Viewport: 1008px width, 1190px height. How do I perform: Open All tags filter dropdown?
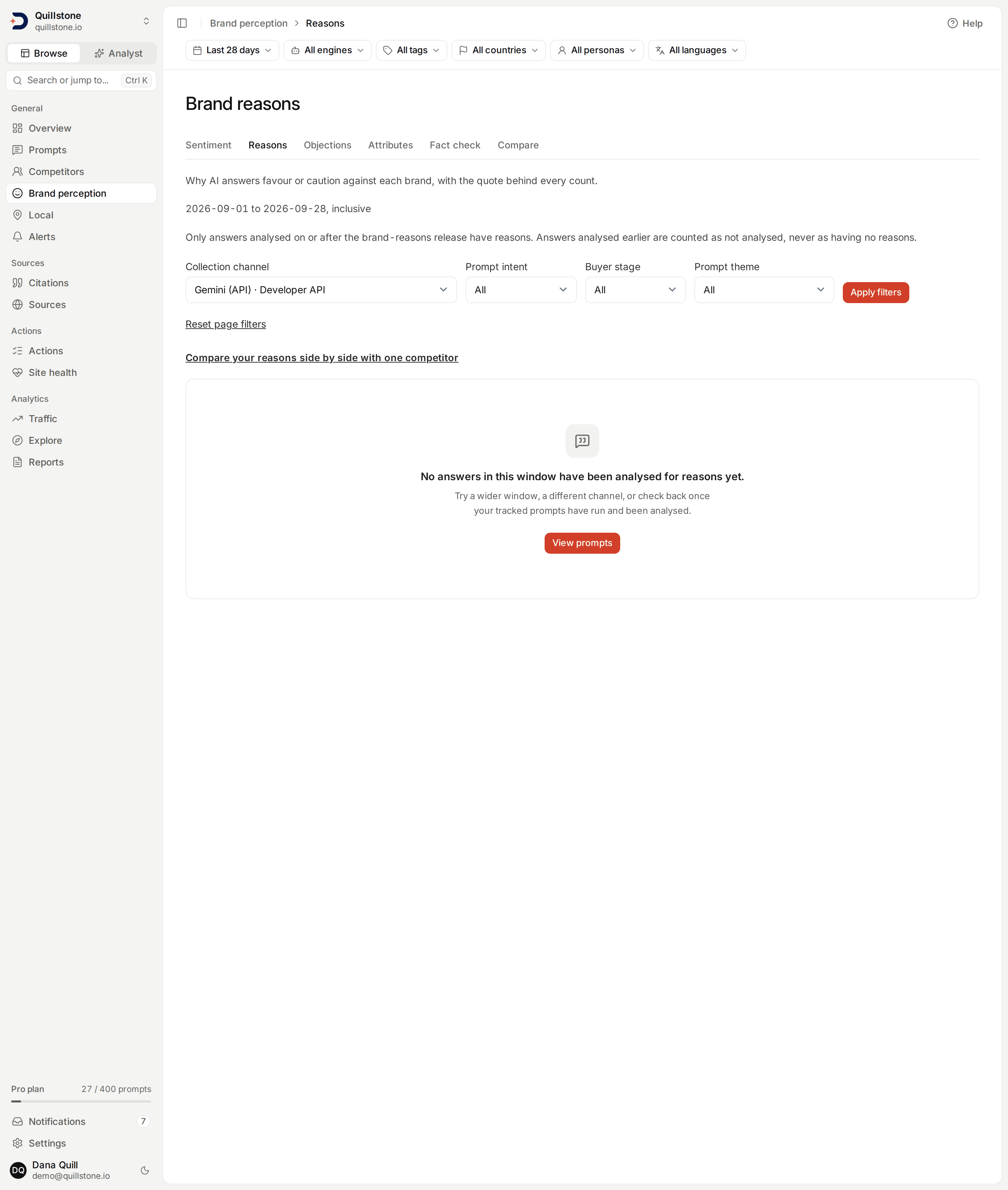pyautogui.click(x=412, y=50)
